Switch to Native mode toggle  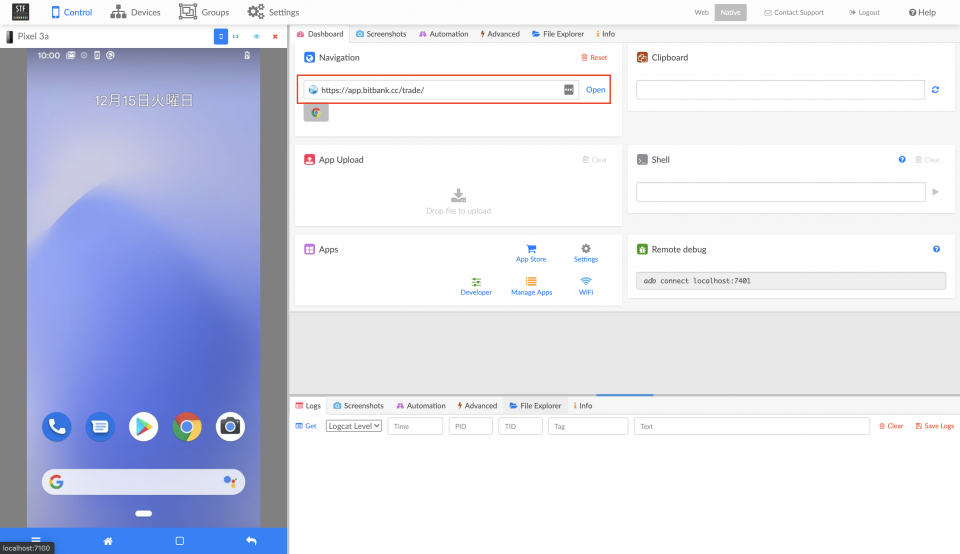730,12
